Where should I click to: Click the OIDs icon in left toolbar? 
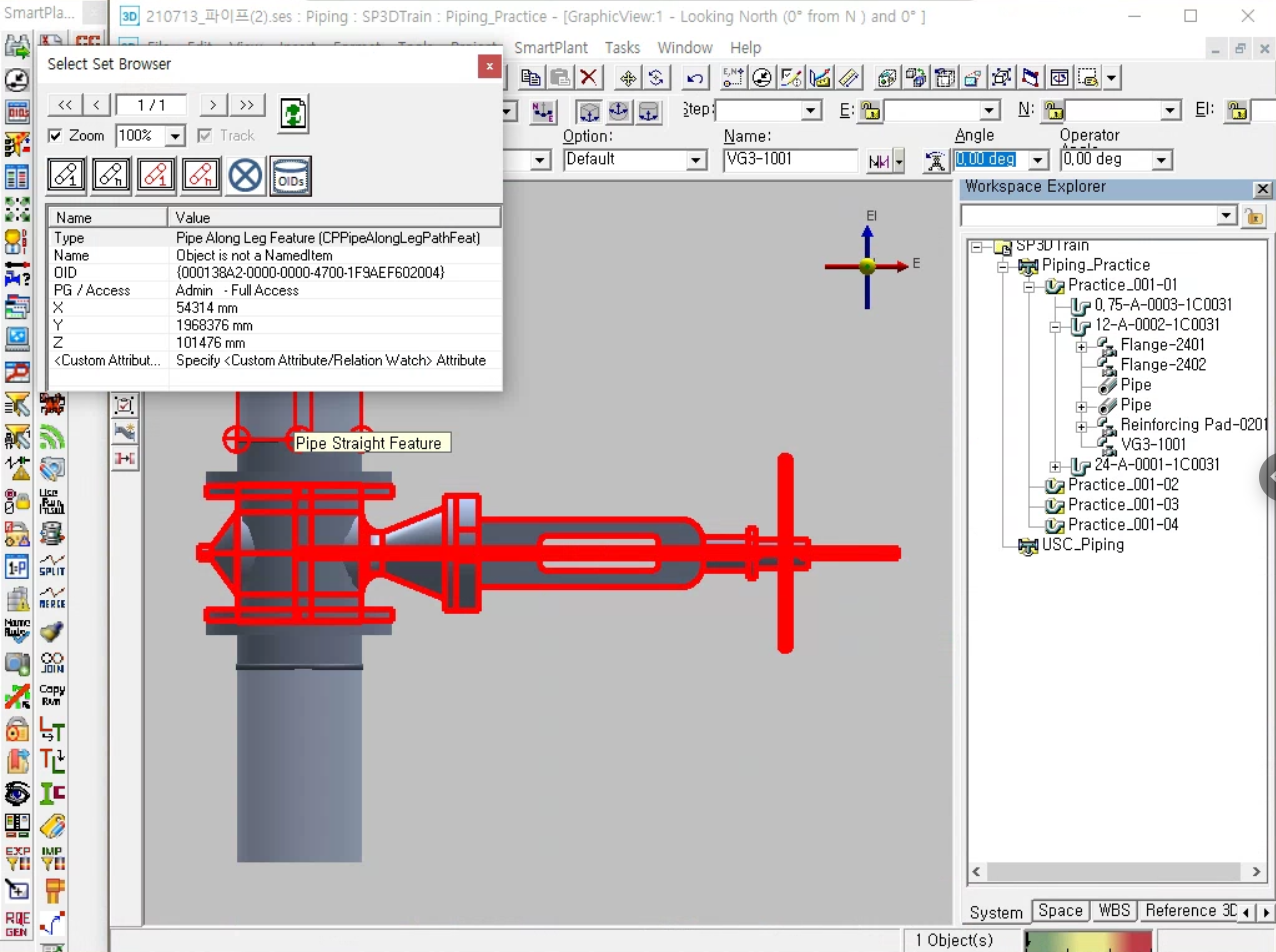(x=17, y=113)
